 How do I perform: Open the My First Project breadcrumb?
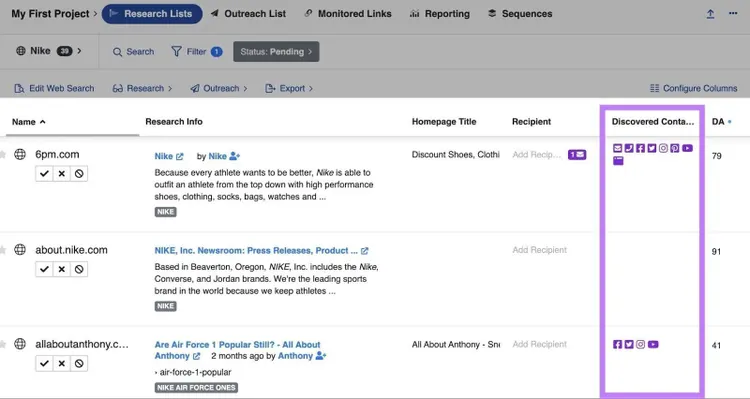coord(50,14)
